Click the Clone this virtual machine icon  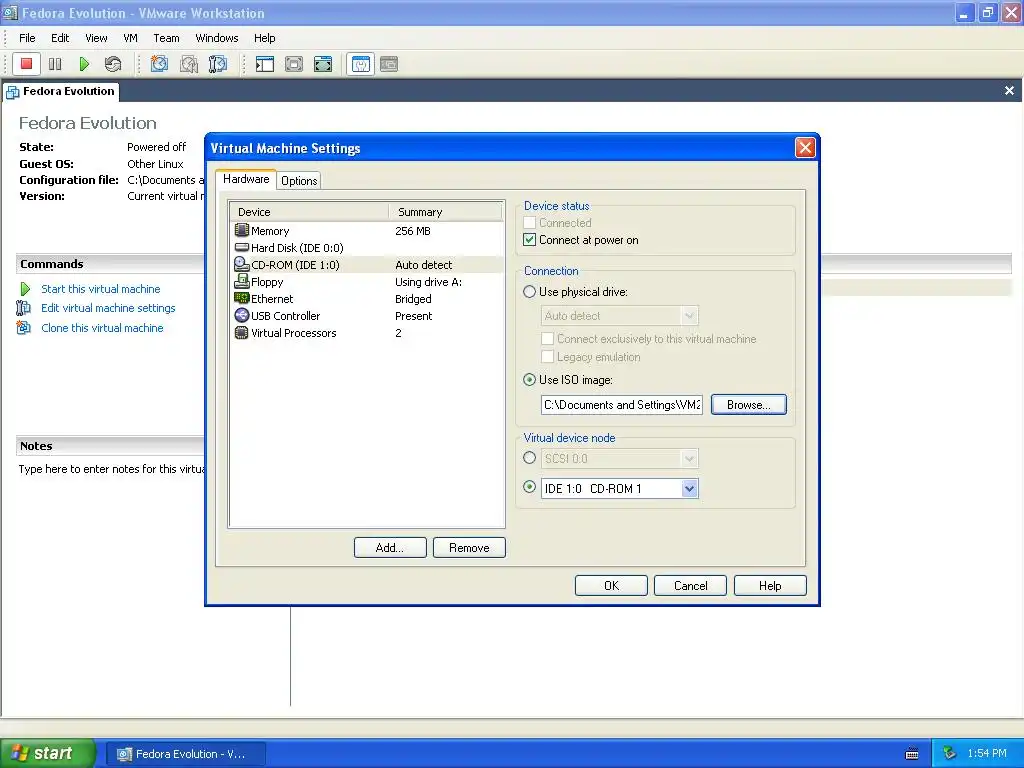24,327
